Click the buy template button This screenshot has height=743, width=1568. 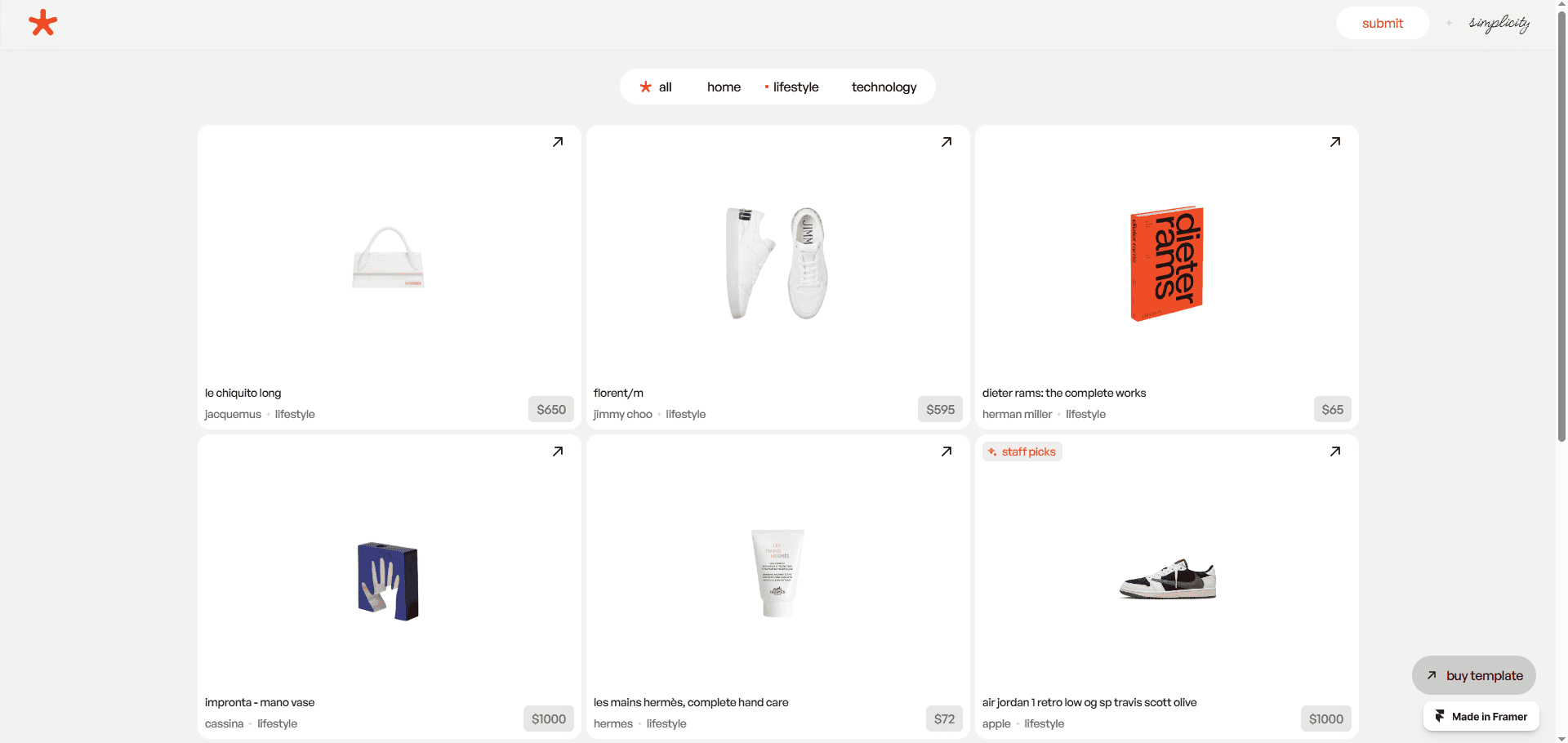1474,675
